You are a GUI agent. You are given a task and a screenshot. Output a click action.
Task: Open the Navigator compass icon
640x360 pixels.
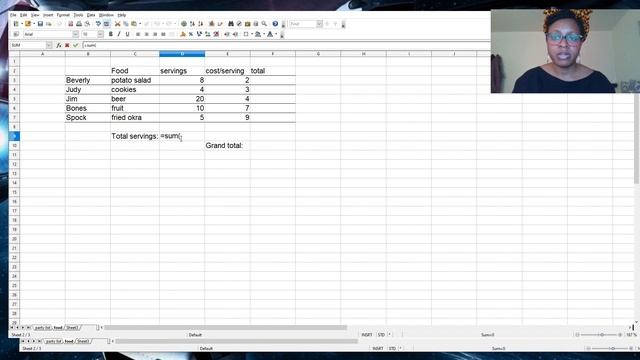(239, 24)
